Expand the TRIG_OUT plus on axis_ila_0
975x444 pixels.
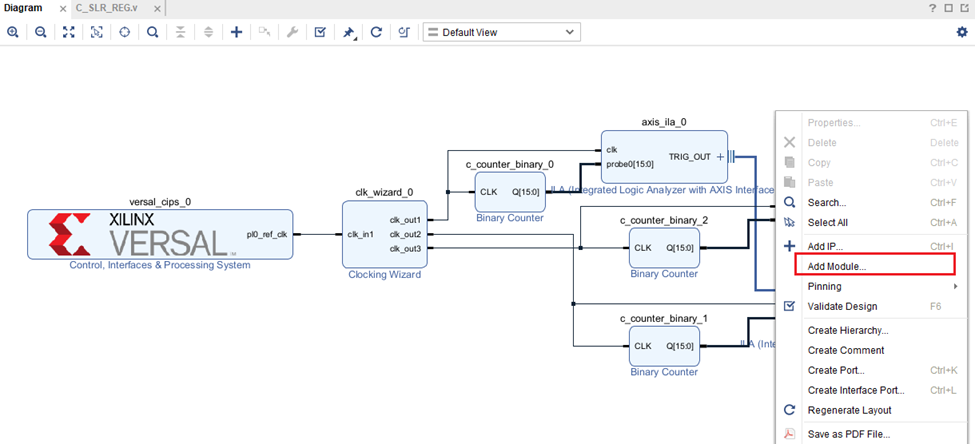[x=720, y=156]
